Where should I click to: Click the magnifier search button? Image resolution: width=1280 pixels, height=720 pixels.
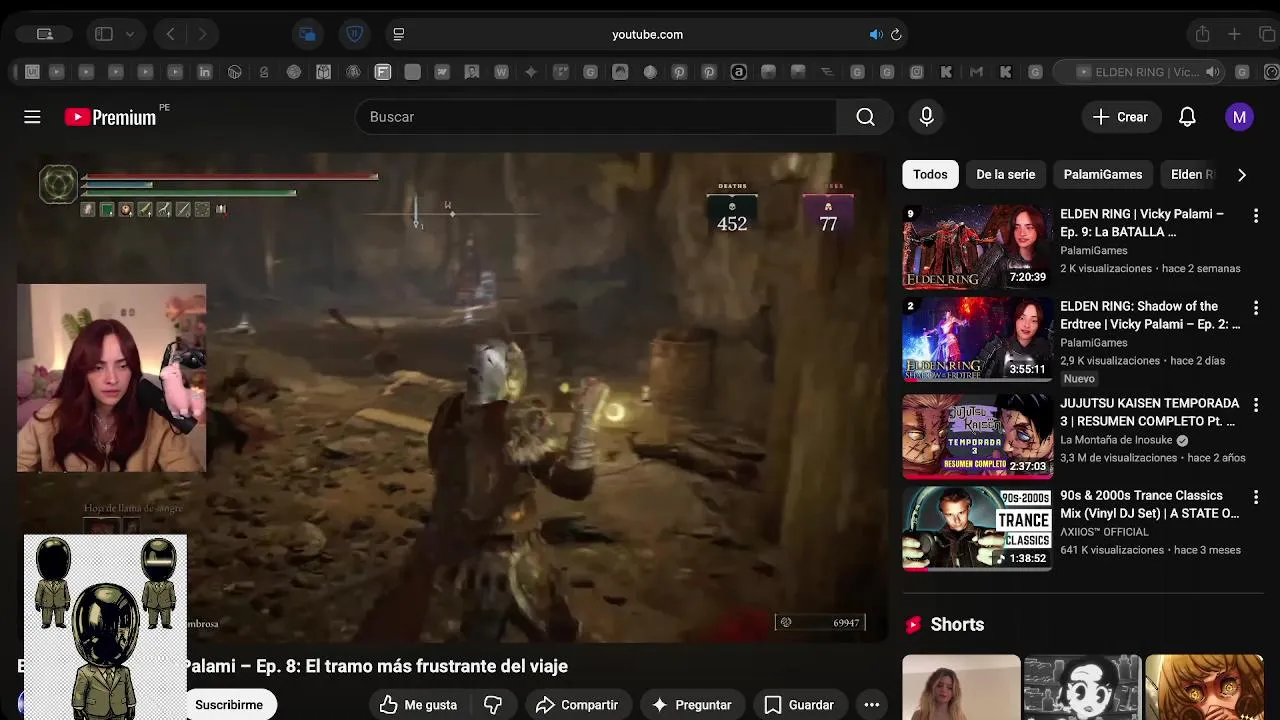click(865, 117)
